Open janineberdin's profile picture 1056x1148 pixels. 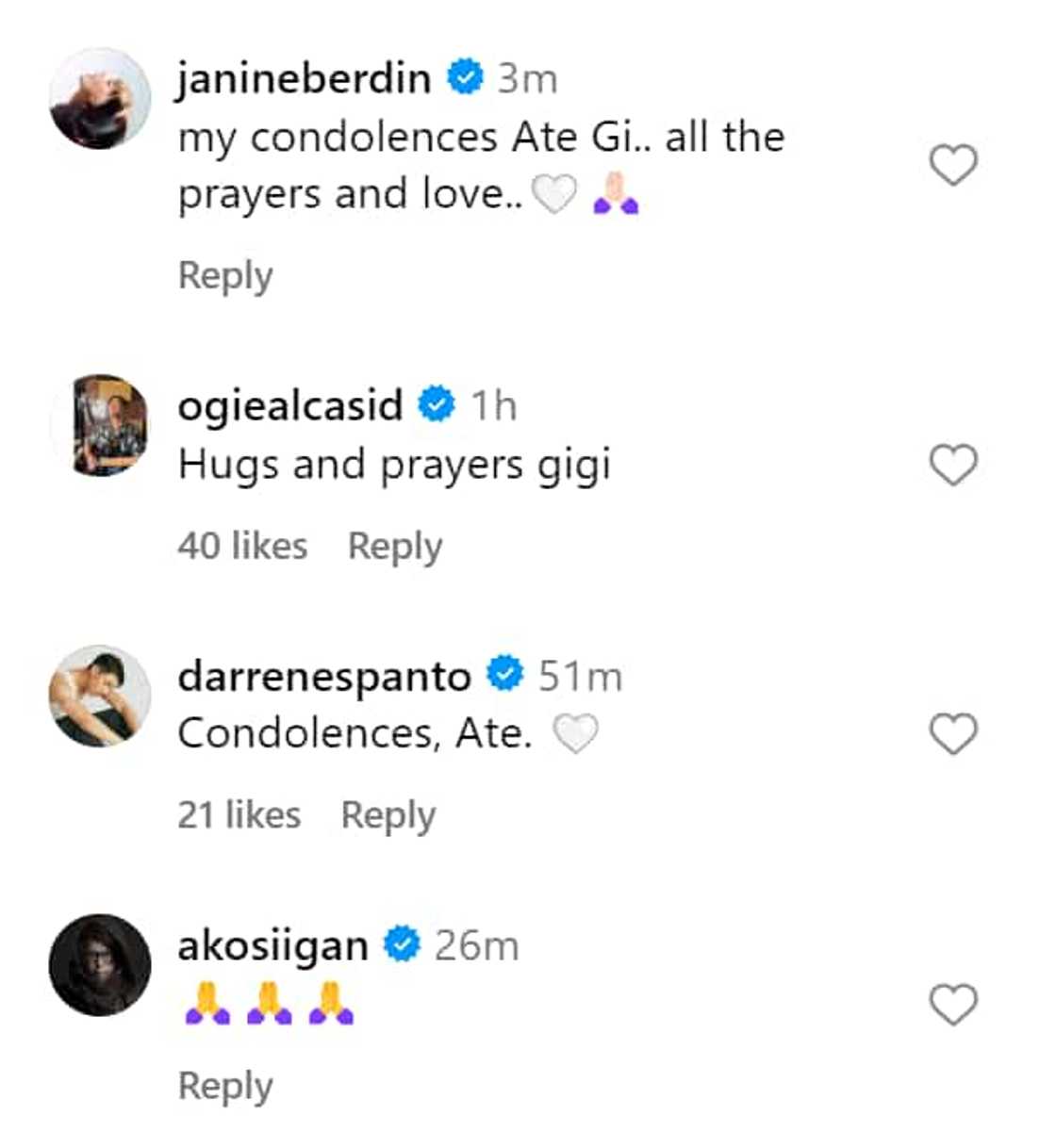pos(100,99)
